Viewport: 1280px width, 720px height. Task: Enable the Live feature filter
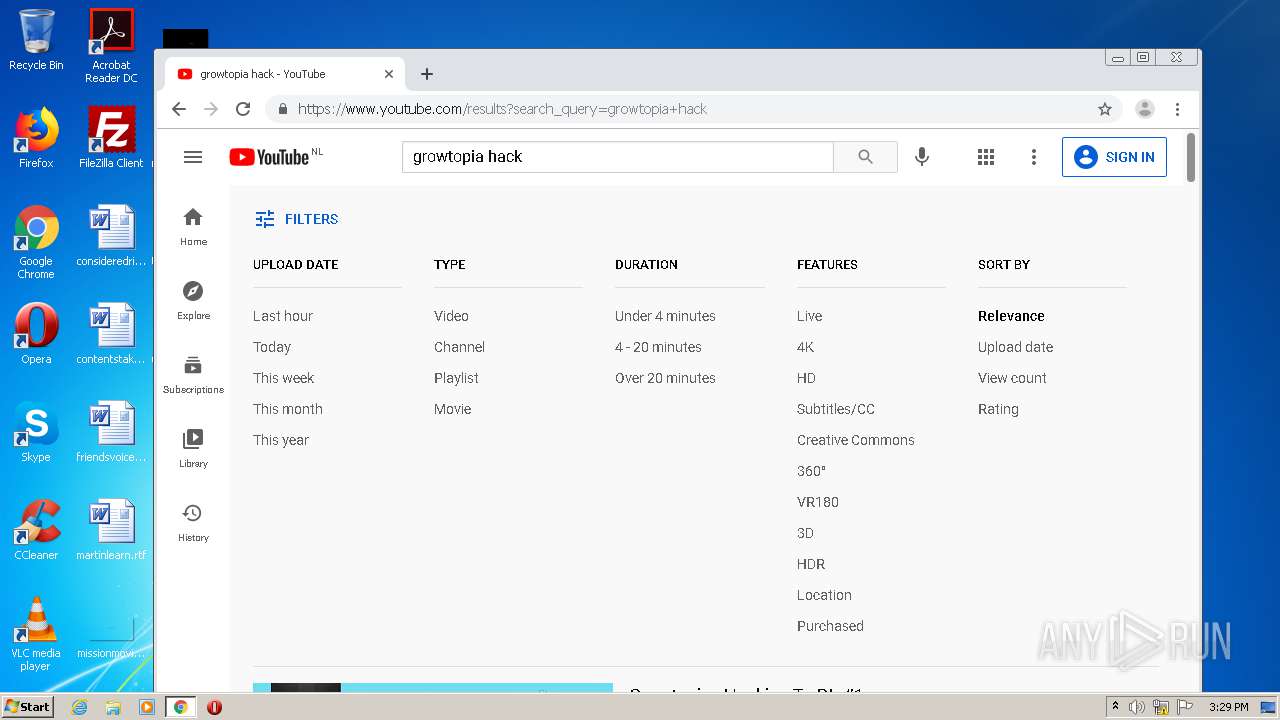pyautogui.click(x=809, y=316)
